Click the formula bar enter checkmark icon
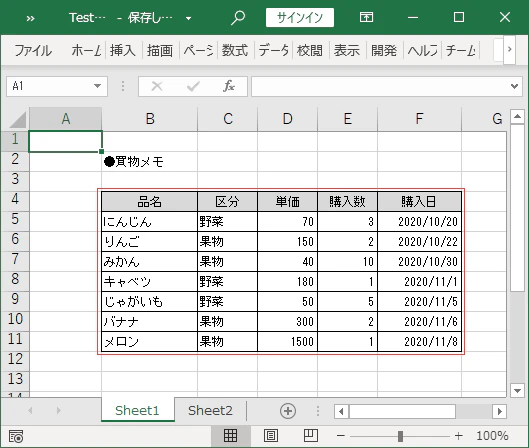Viewport: 529px width, 448px height. (193, 86)
